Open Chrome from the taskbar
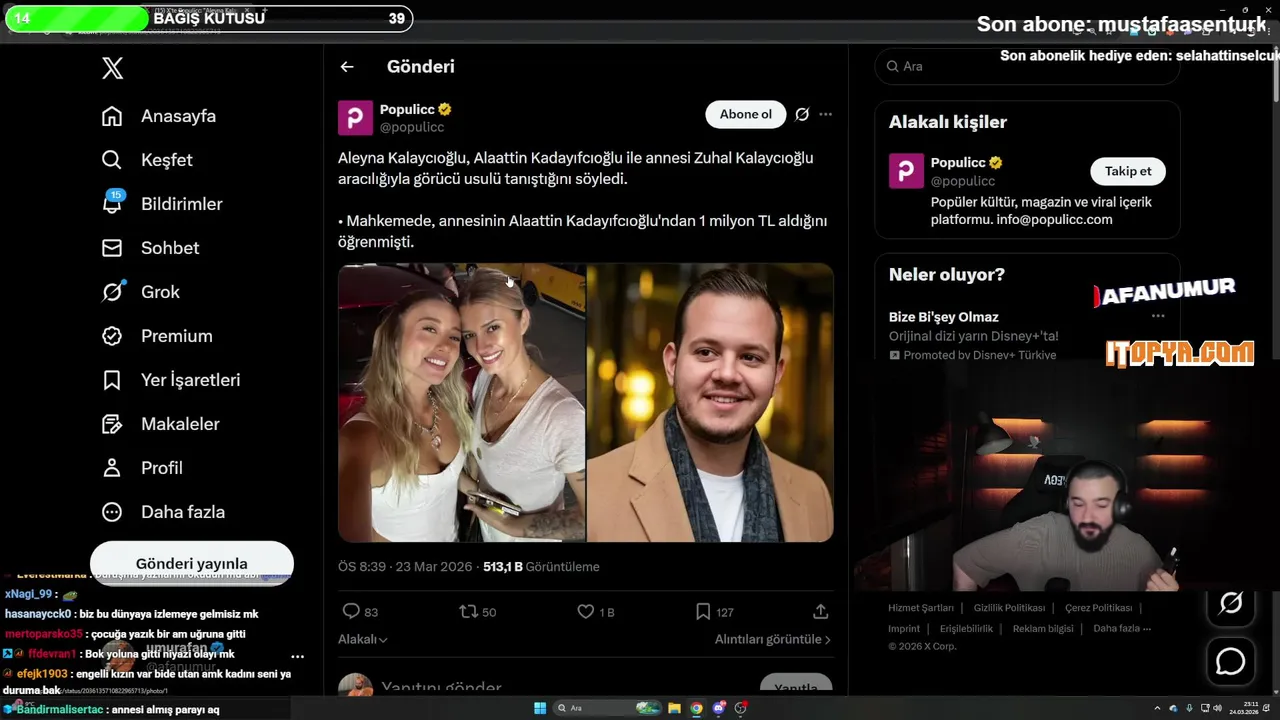This screenshot has width=1280, height=720. point(696,708)
